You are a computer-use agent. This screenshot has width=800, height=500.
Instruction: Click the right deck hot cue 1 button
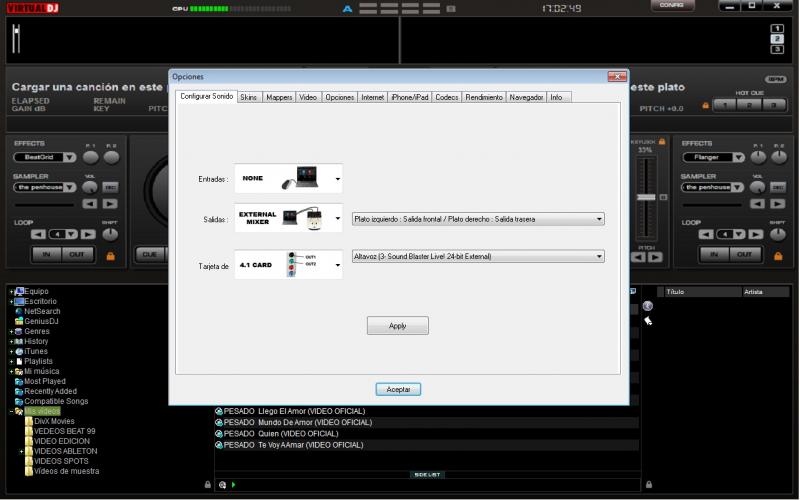pyautogui.click(x=724, y=105)
